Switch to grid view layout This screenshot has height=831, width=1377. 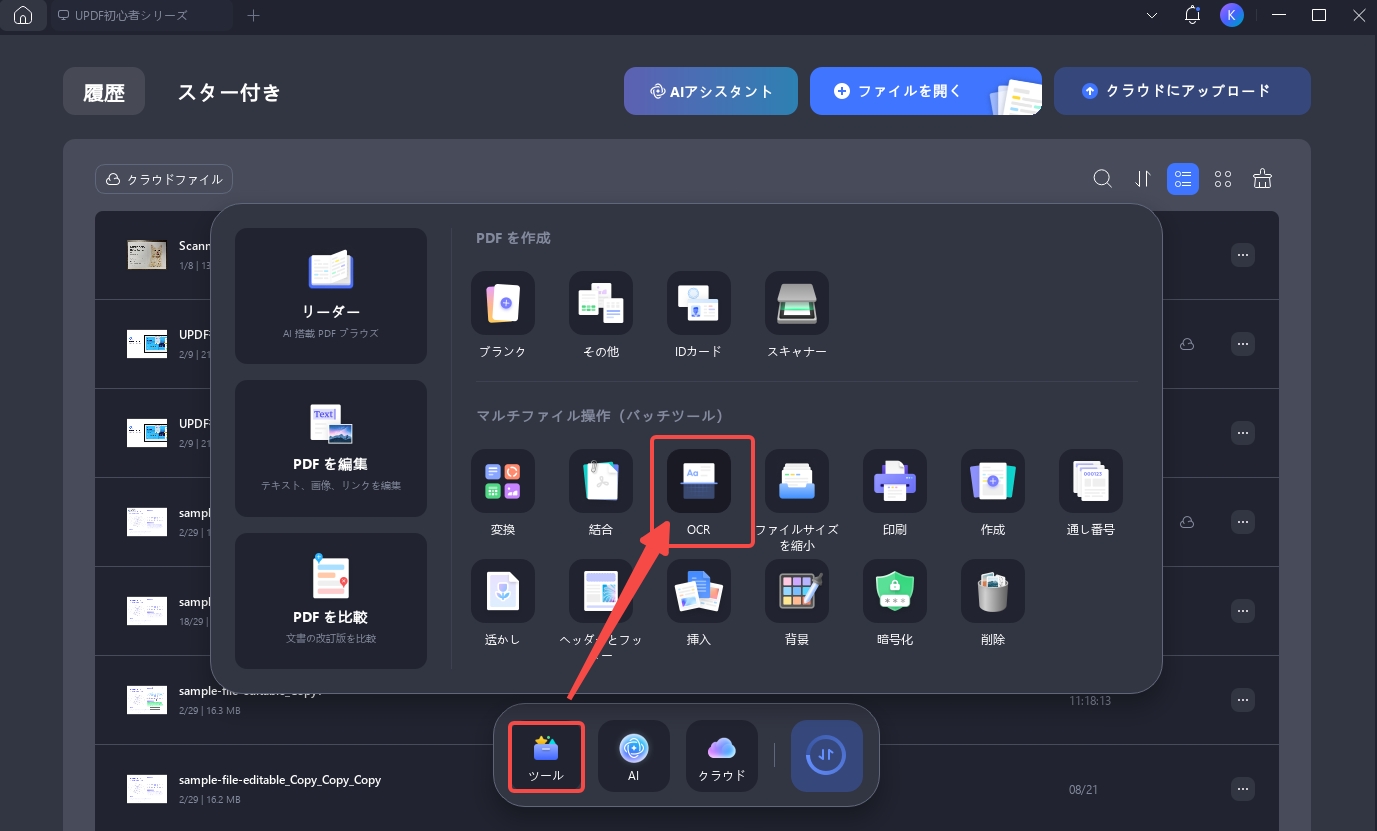[1223, 179]
